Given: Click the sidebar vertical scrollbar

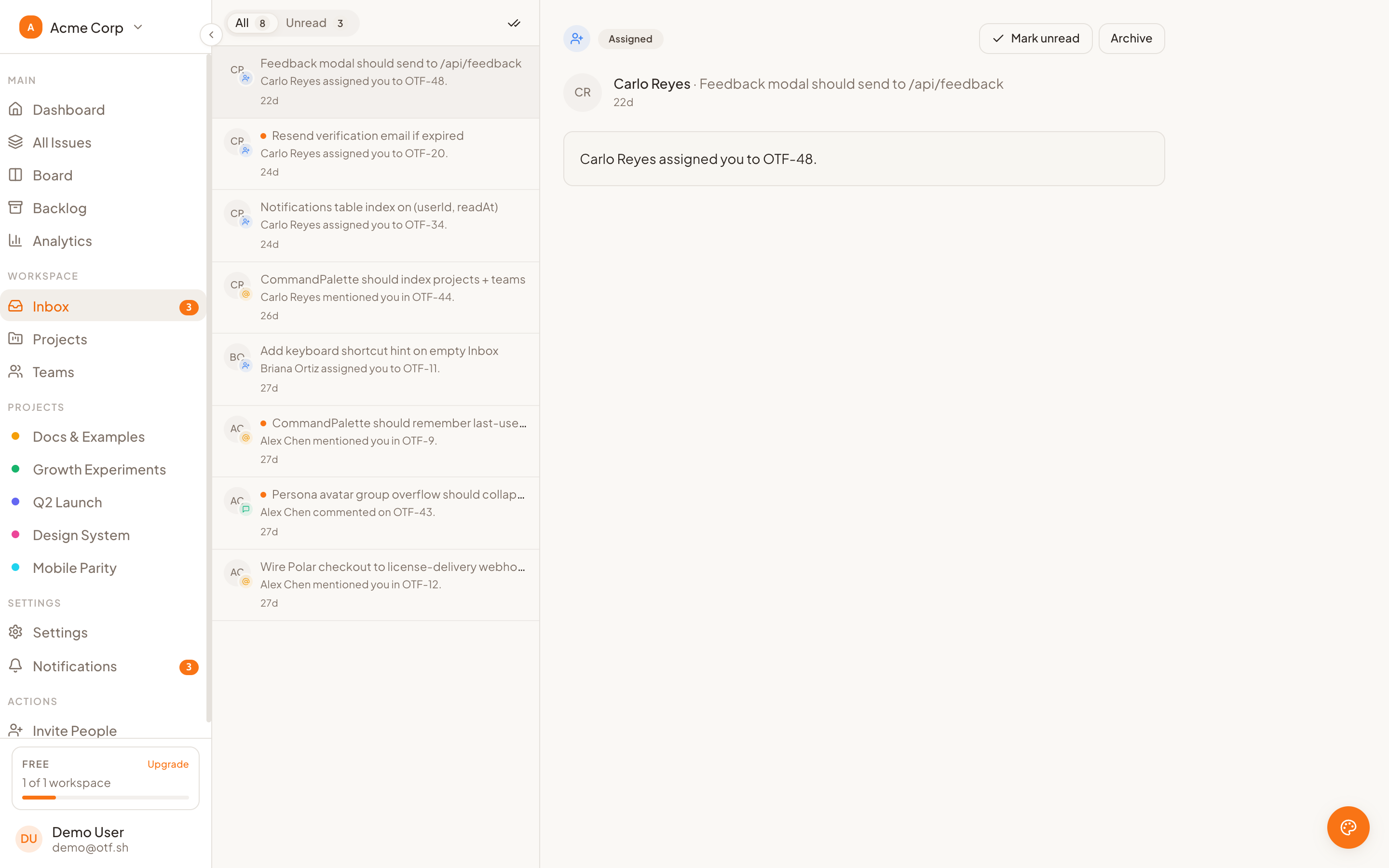Looking at the screenshot, I should 208,388.
